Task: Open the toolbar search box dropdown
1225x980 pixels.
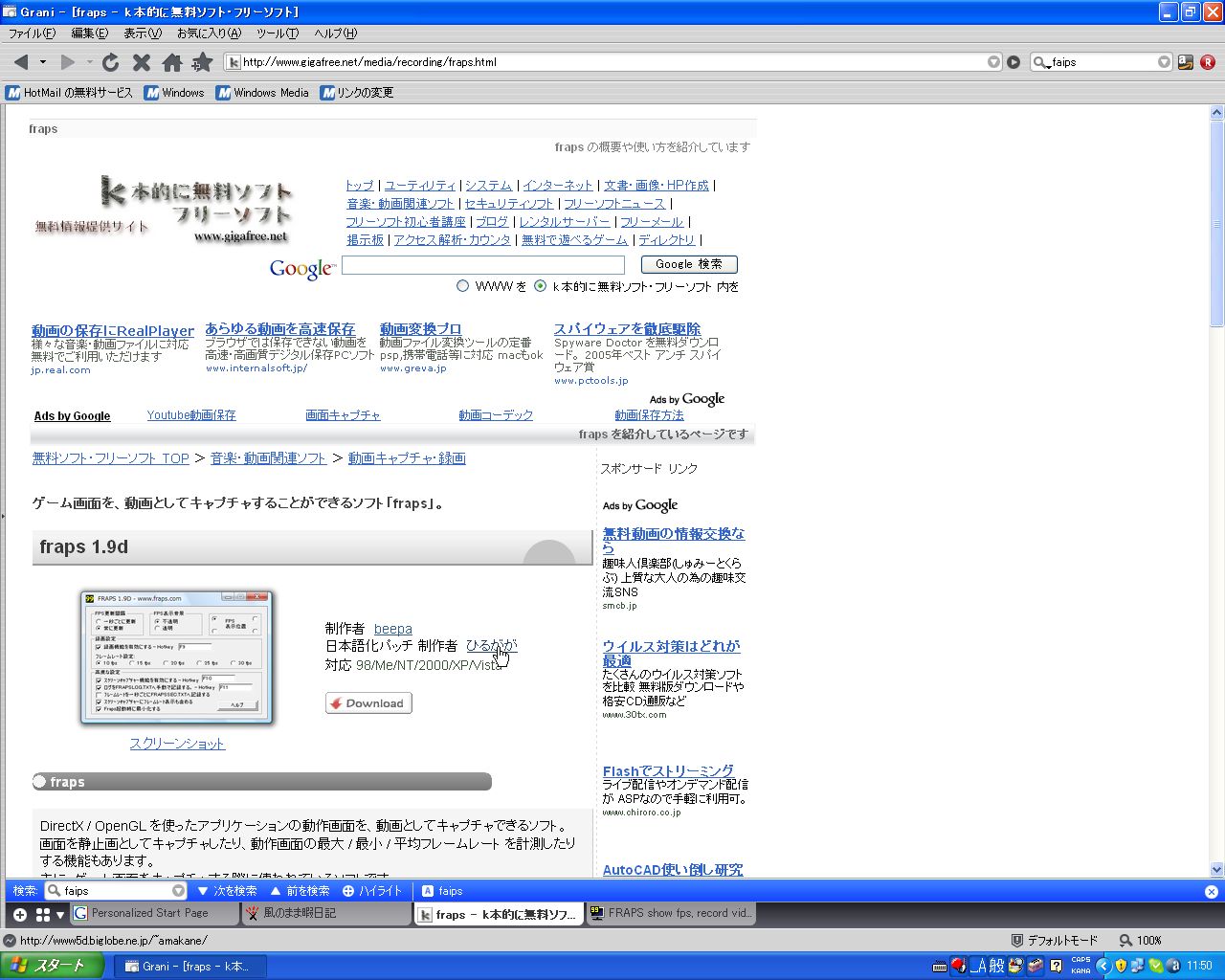Action: click(x=1164, y=62)
